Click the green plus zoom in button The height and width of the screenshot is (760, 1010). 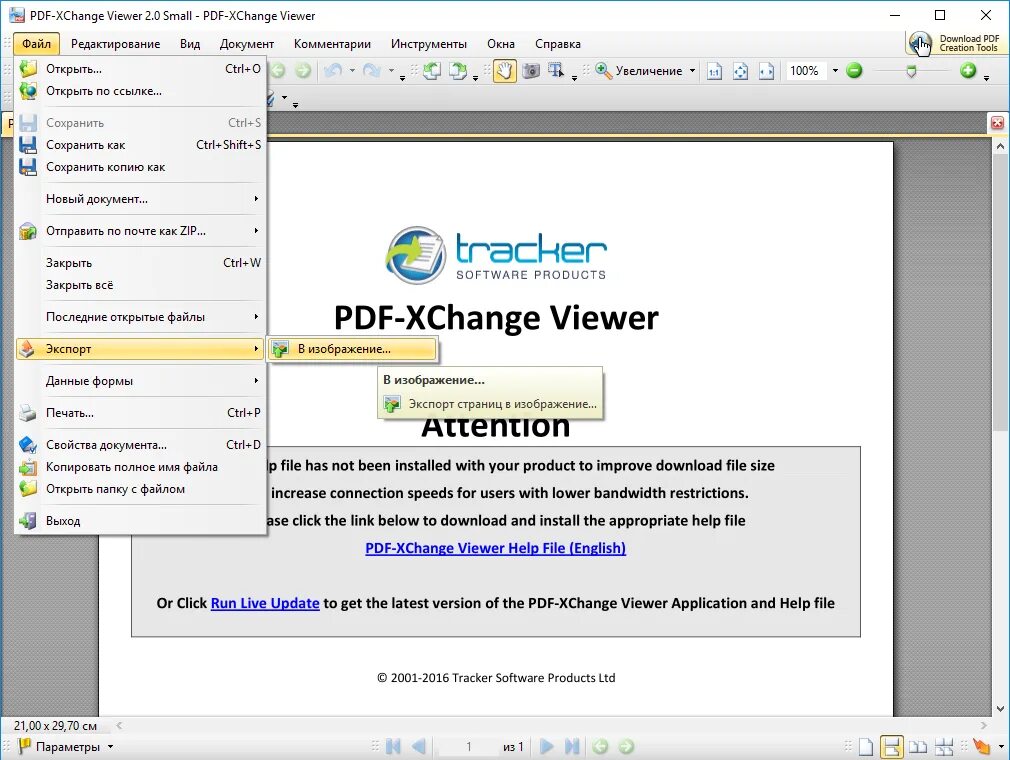coord(968,71)
